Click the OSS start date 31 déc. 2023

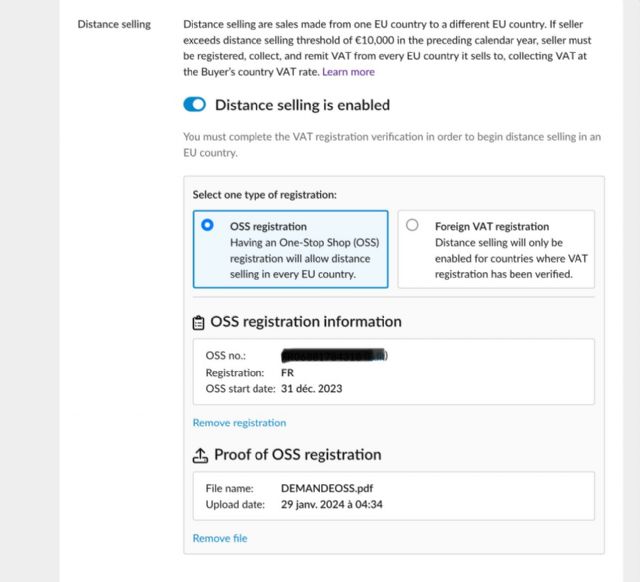[x=317, y=389]
